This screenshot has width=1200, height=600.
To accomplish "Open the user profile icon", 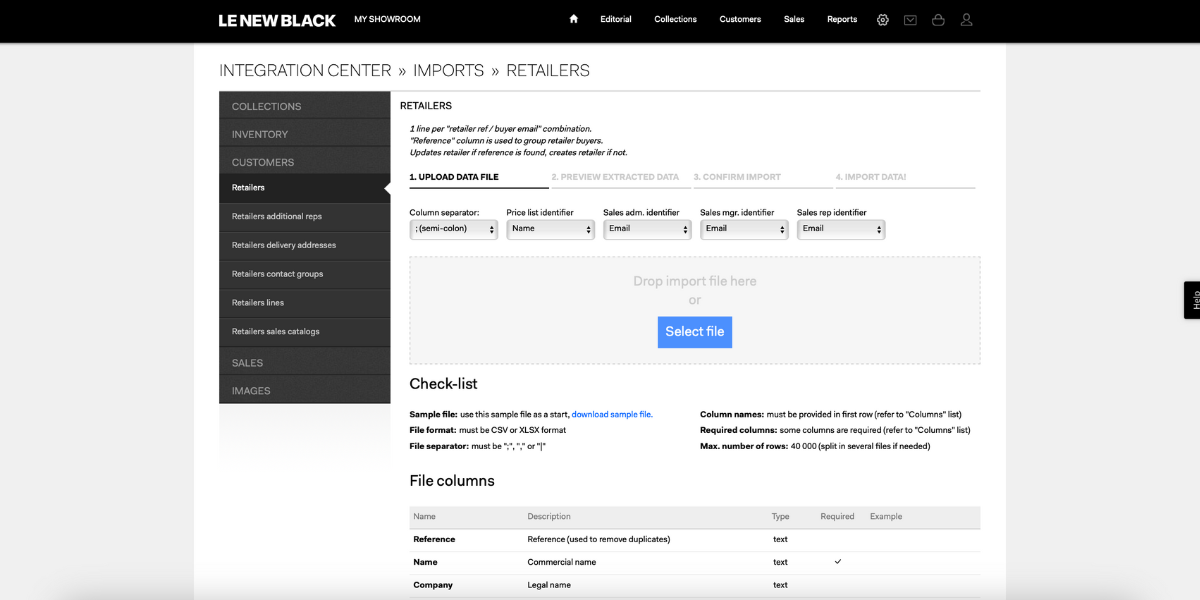I will (x=966, y=19).
